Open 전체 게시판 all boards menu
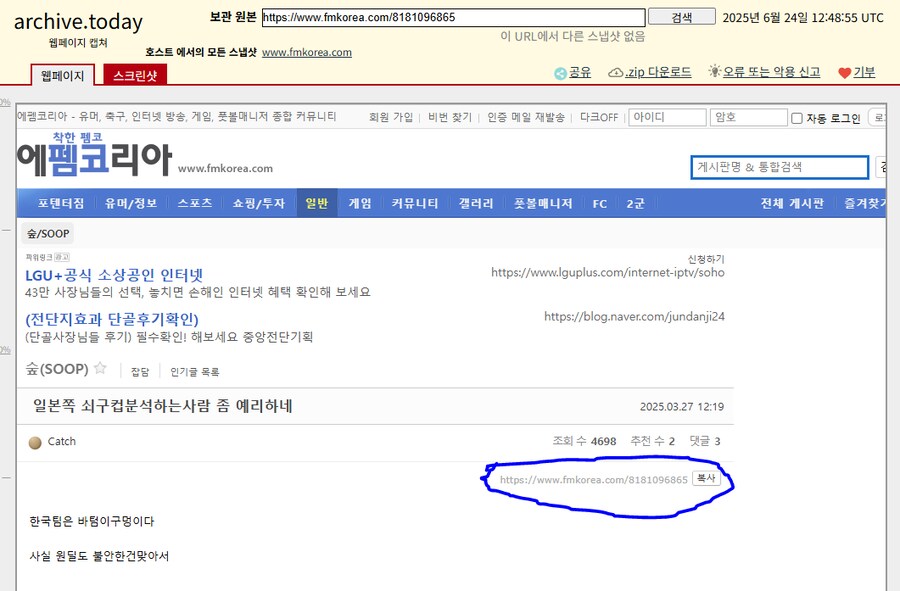 pyautogui.click(x=792, y=203)
